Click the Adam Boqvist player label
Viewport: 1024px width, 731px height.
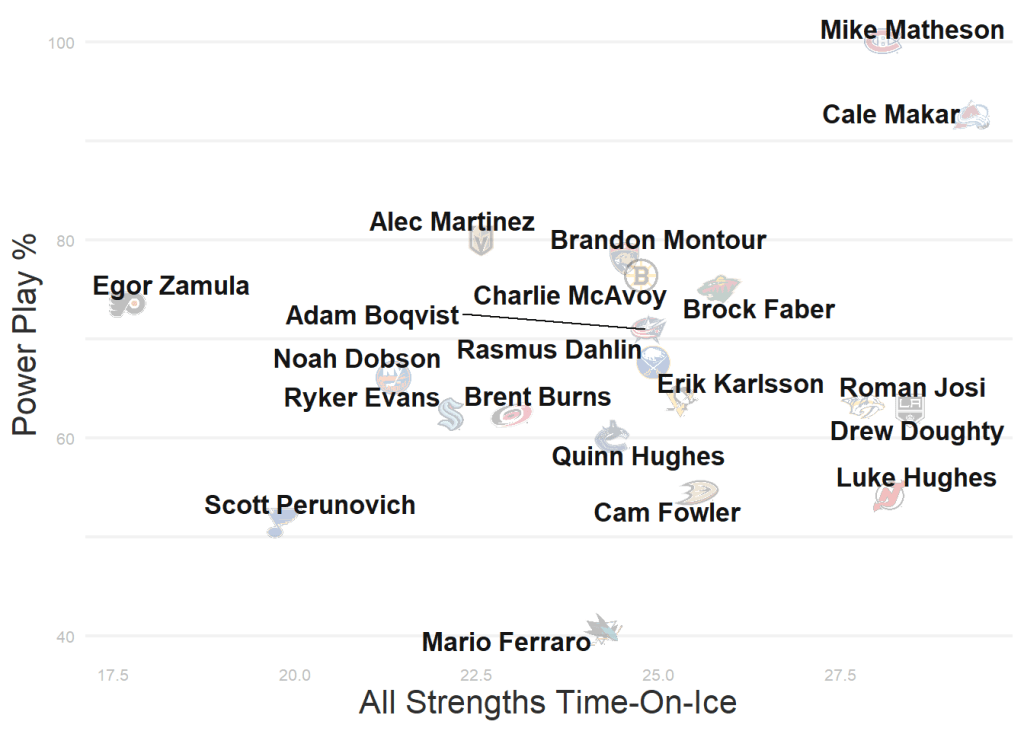(x=372, y=316)
